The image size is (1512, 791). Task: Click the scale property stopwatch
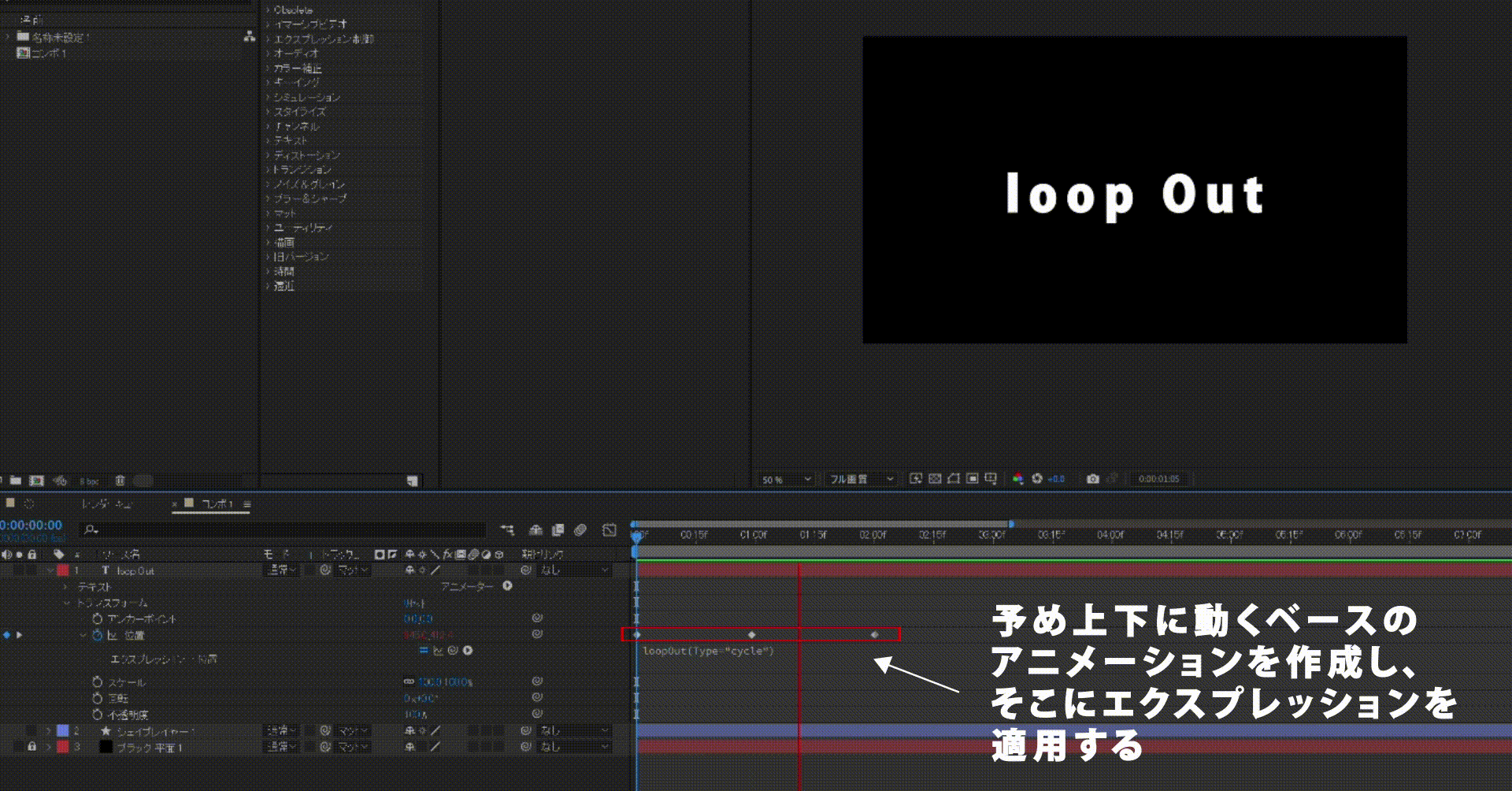(x=98, y=681)
